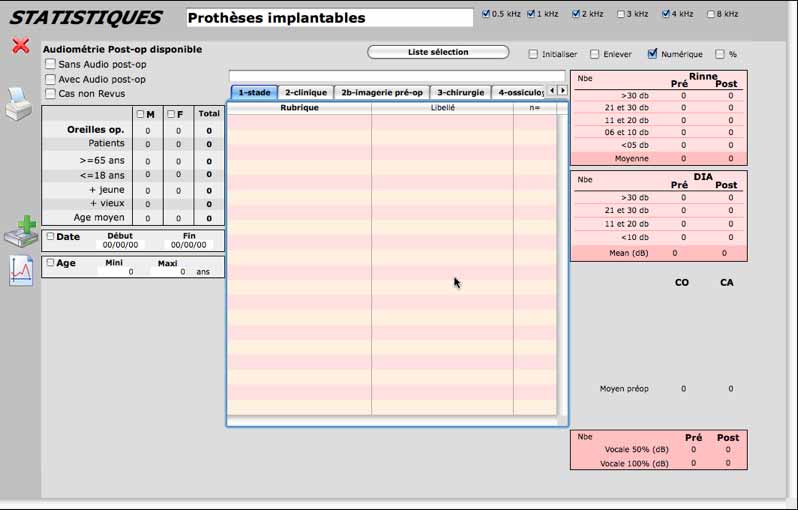Toggle the 0.5 kHz checkbox

(486, 14)
